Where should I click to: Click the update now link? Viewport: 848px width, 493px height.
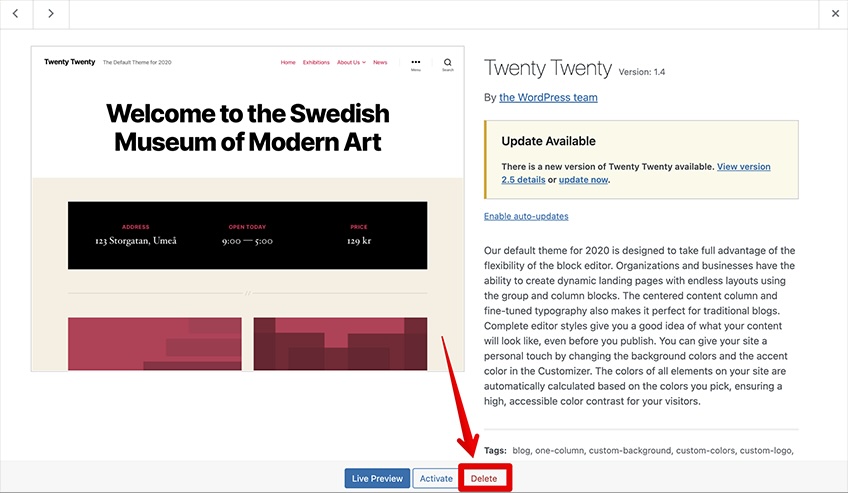point(583,179)
